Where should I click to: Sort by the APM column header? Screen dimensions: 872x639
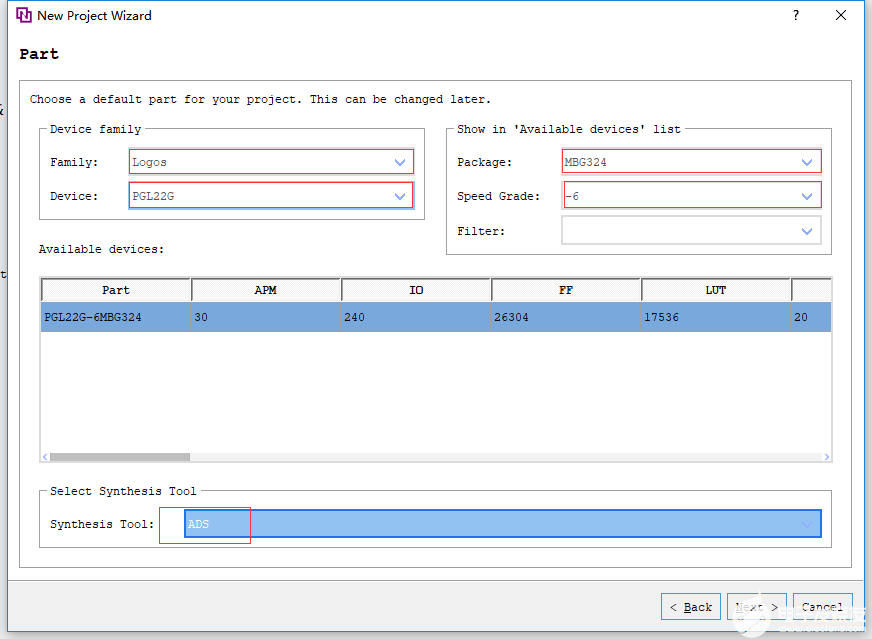pos(266,290)
